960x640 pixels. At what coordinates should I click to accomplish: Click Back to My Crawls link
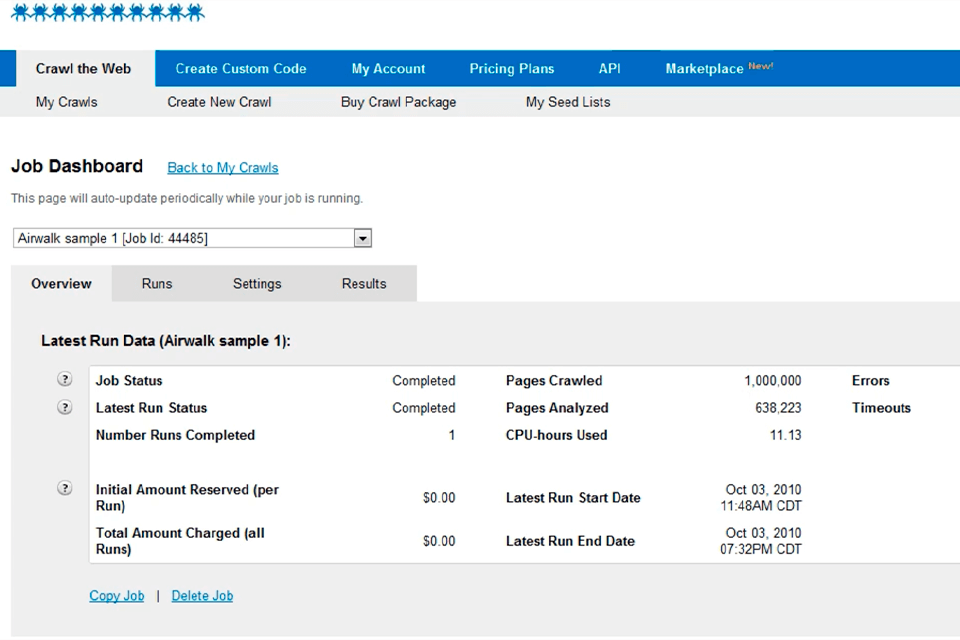pyautogui.click(x=223, y=168)
